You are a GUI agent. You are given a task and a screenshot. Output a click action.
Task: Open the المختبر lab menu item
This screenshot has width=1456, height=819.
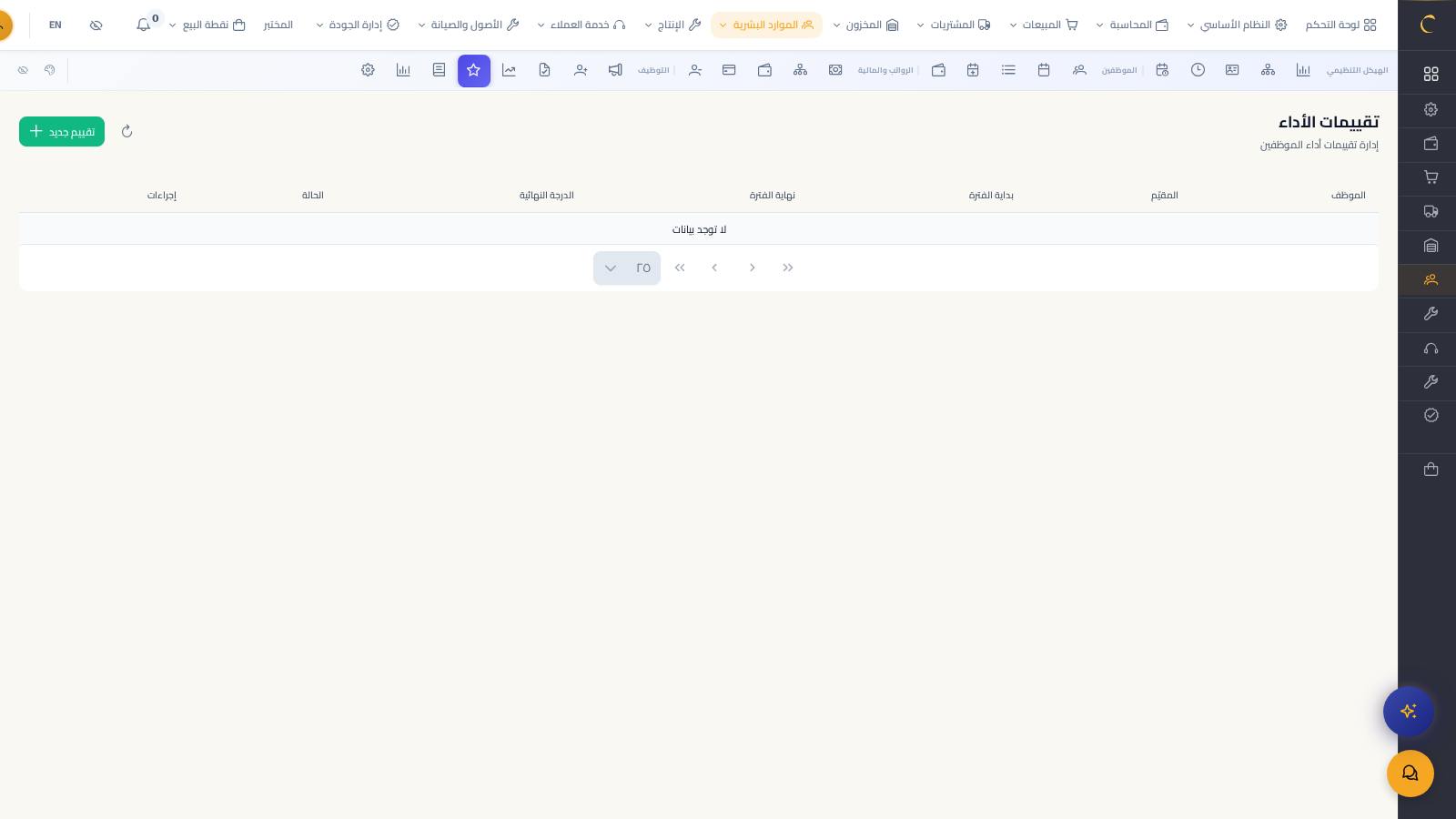coord(278,25)
